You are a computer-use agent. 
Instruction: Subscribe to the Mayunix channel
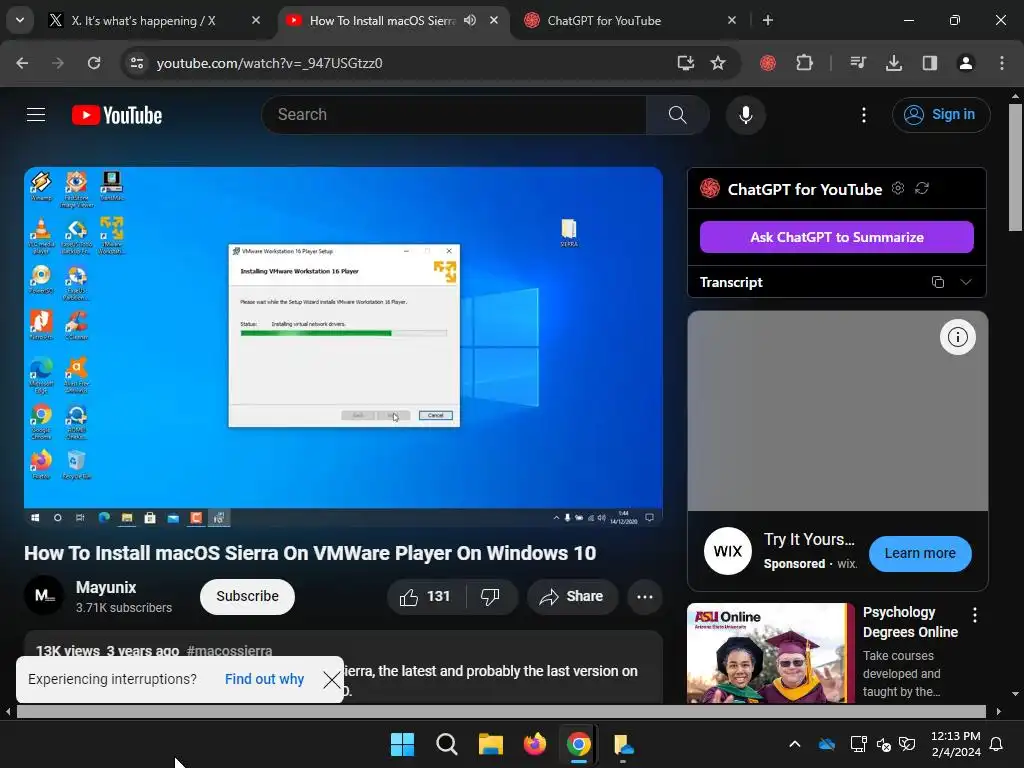[x=248, y=596]
